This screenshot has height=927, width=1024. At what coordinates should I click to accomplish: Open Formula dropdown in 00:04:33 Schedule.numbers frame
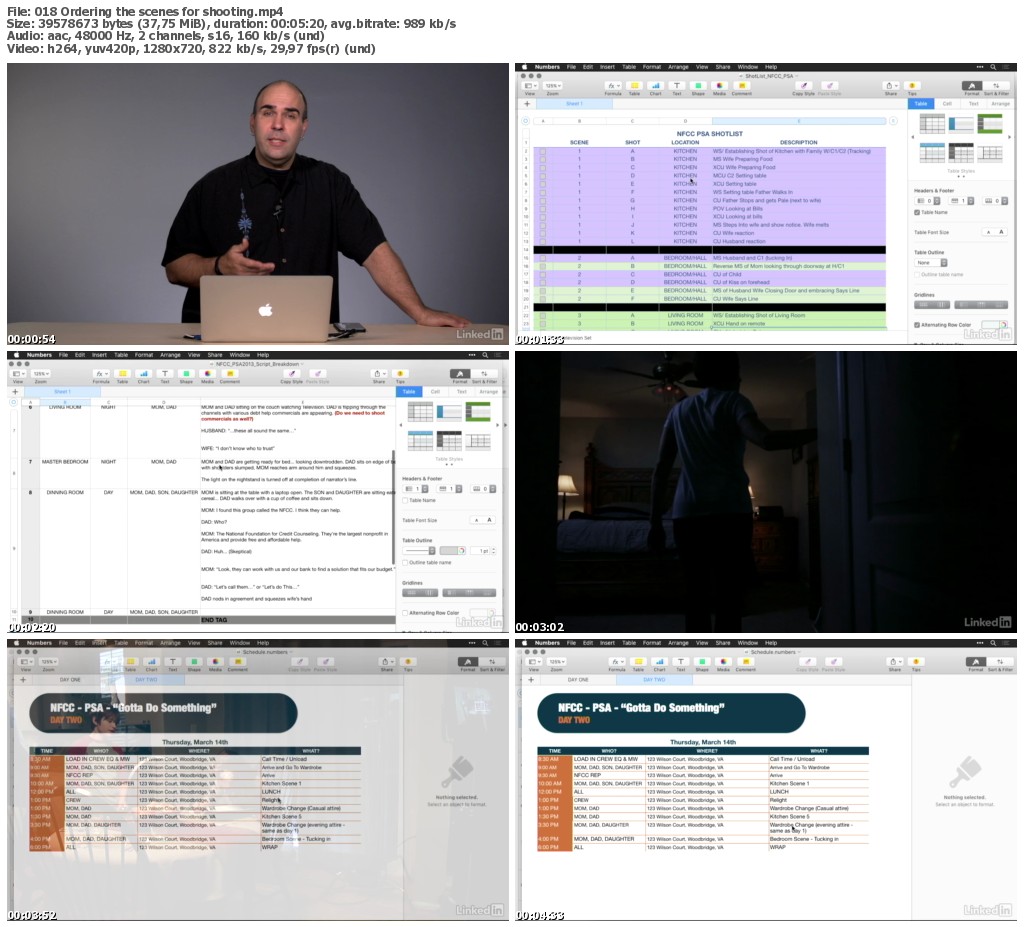pos(617,662)
